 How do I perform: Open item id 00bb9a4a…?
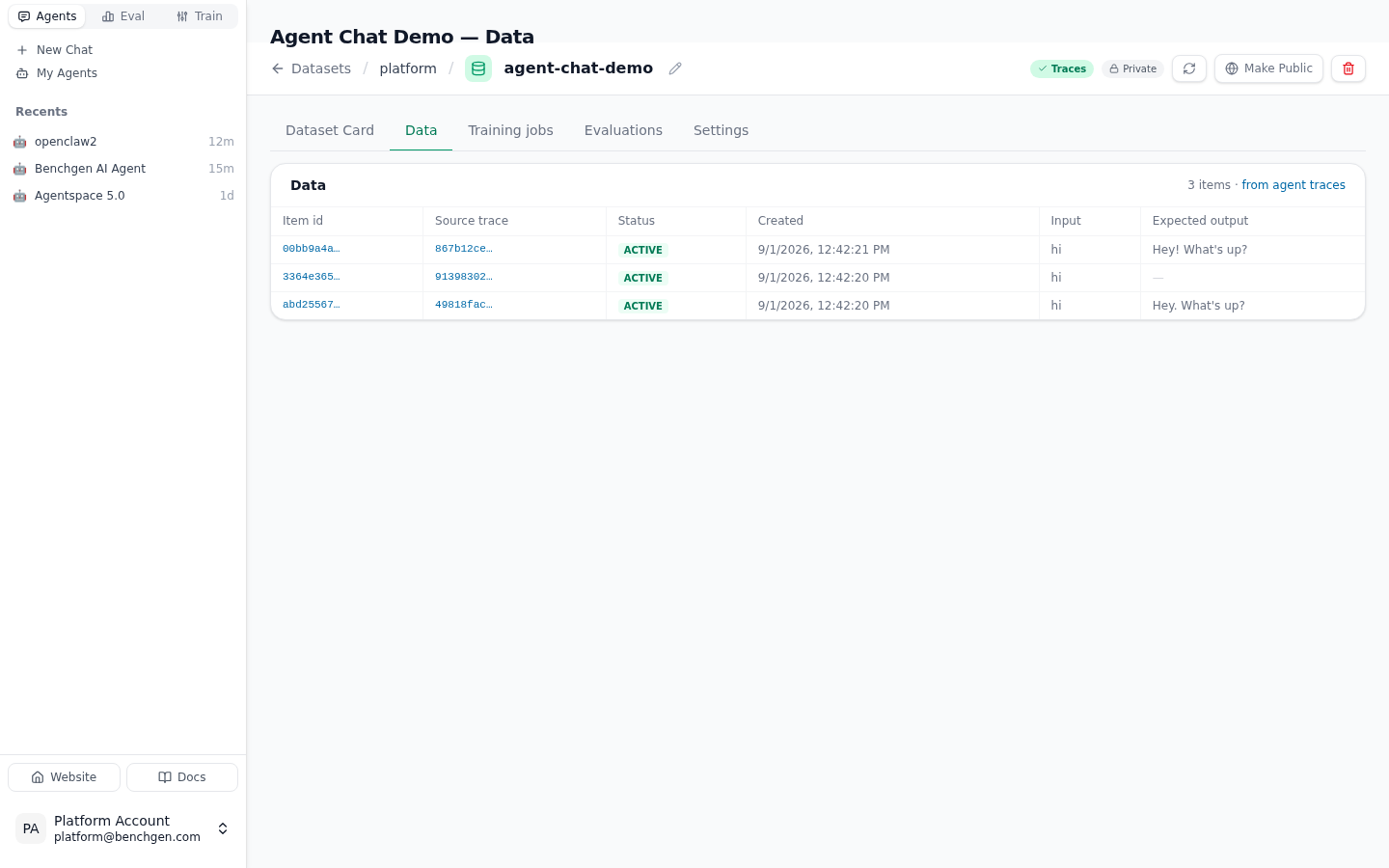coord(311,249)
